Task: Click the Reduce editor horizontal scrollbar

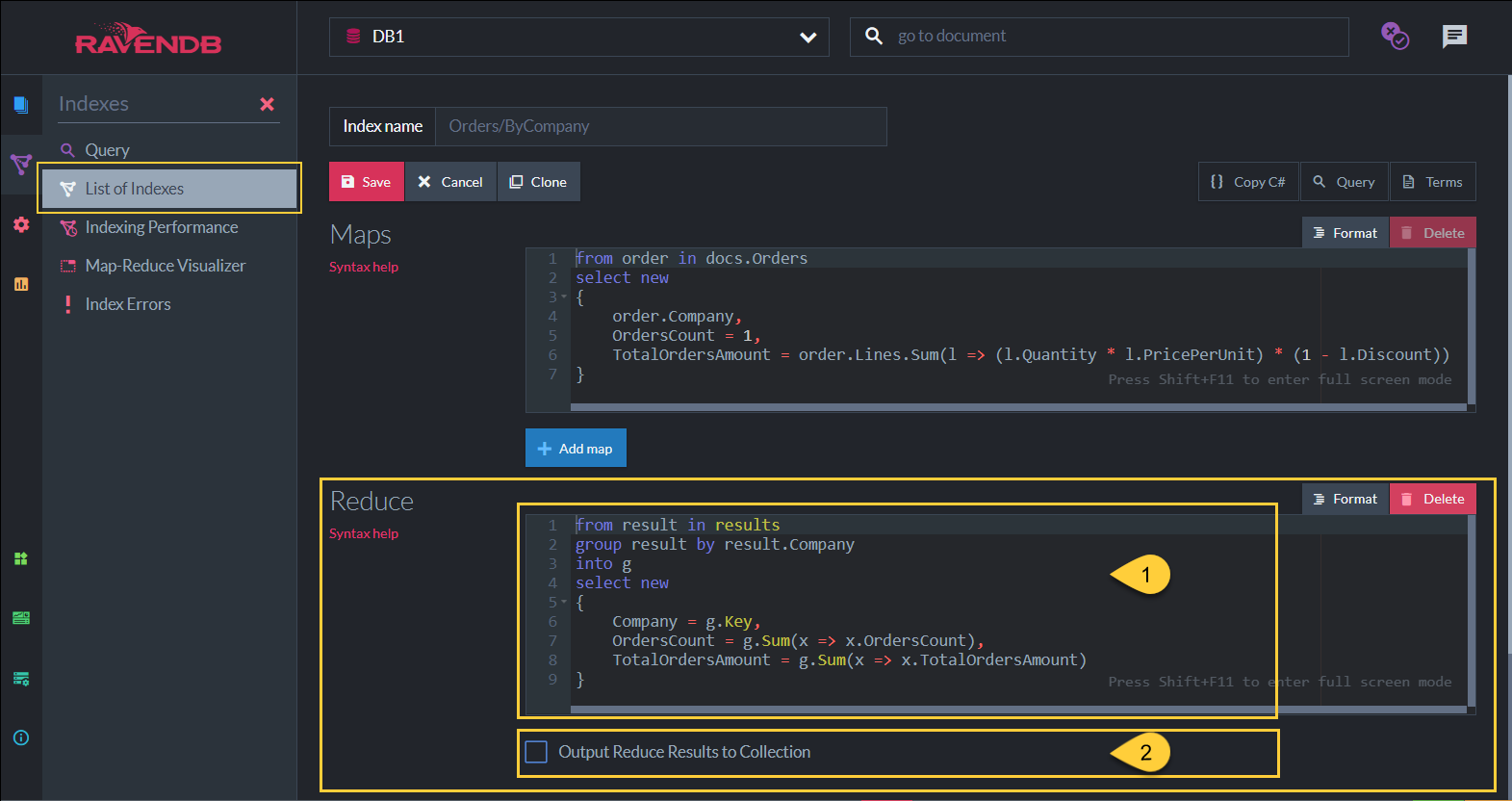Action: point(1018,710)
